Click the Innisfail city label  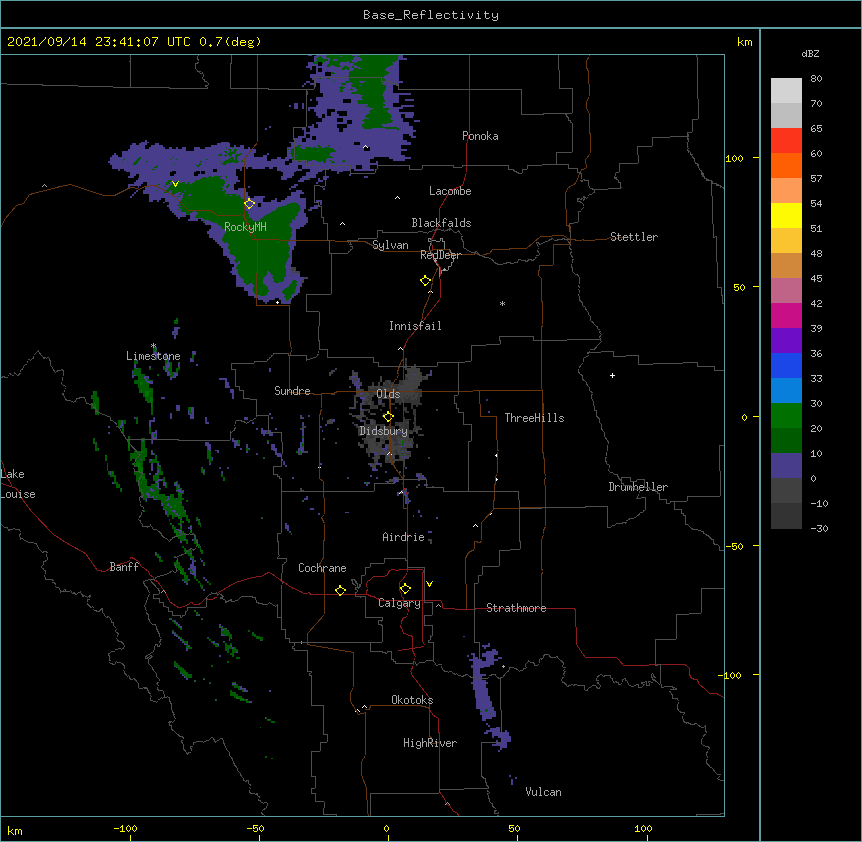point(415,326)
